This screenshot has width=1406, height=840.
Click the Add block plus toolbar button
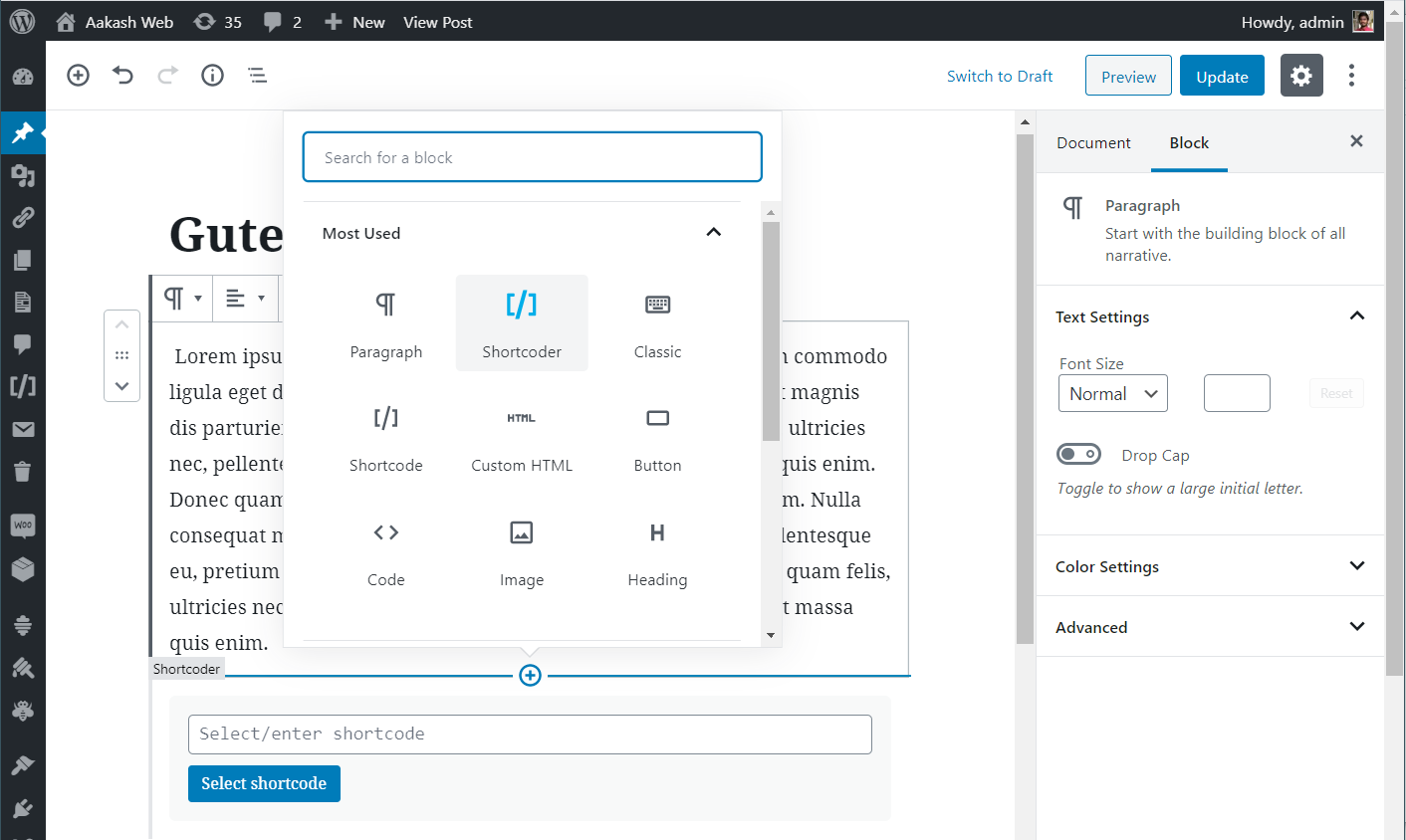pos(78,75)
